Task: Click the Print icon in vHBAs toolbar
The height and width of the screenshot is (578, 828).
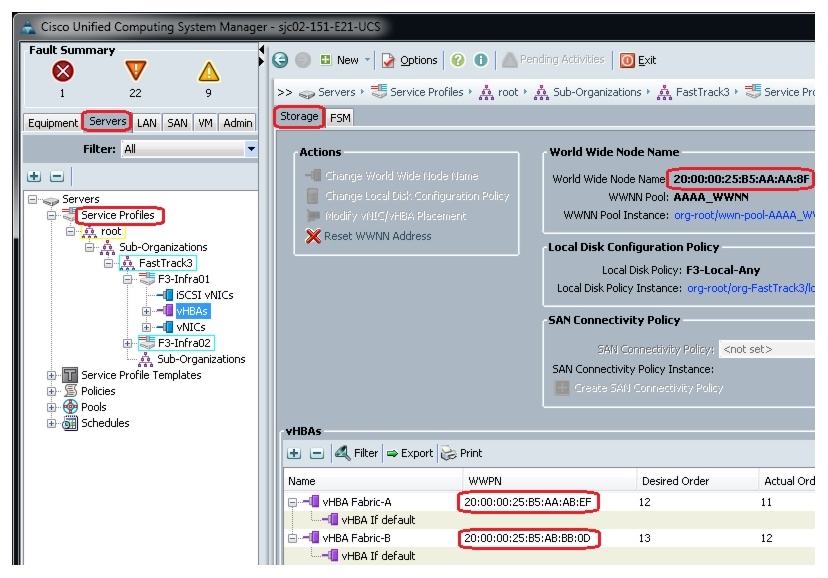Action: [449, 453]
